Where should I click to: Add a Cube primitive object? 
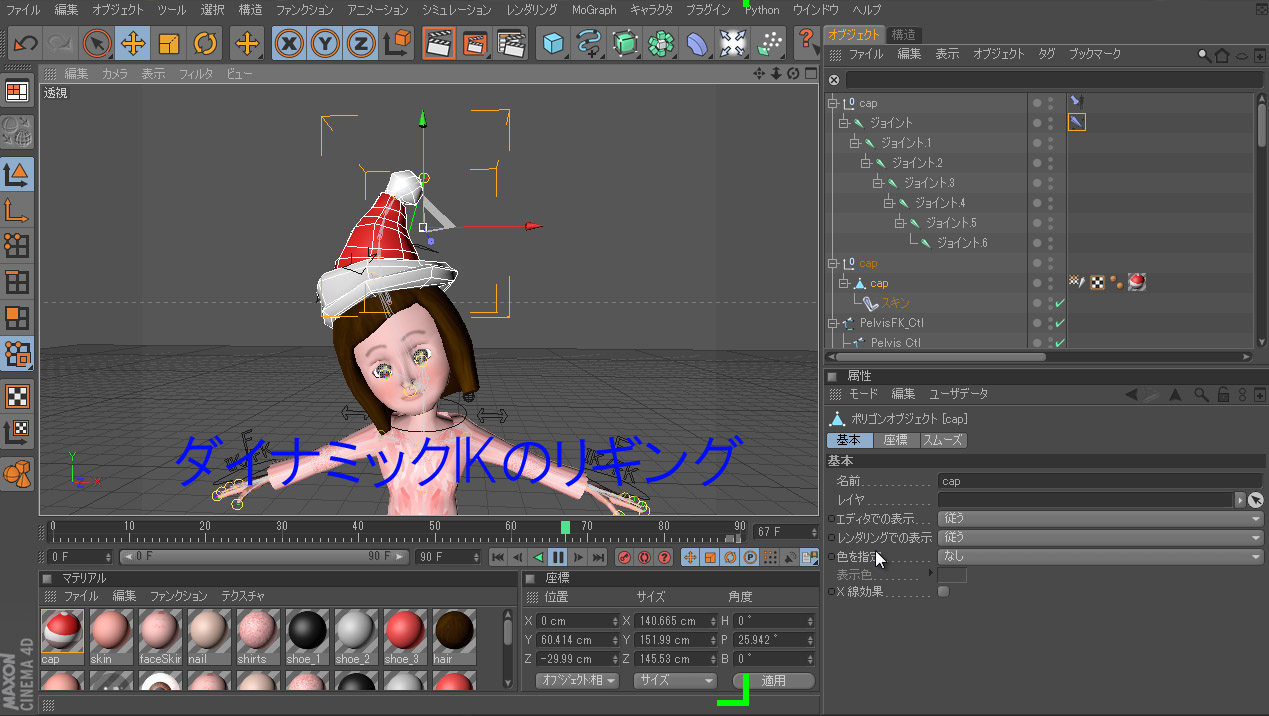click(x=553, y=43)
